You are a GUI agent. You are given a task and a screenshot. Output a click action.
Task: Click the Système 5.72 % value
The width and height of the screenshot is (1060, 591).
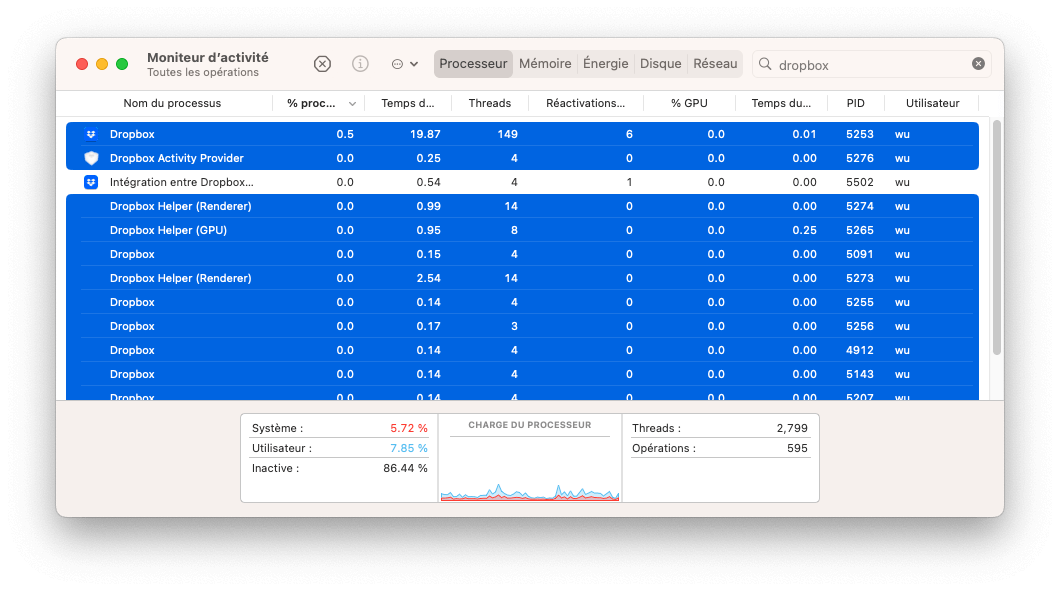click(x=408, y=428)
